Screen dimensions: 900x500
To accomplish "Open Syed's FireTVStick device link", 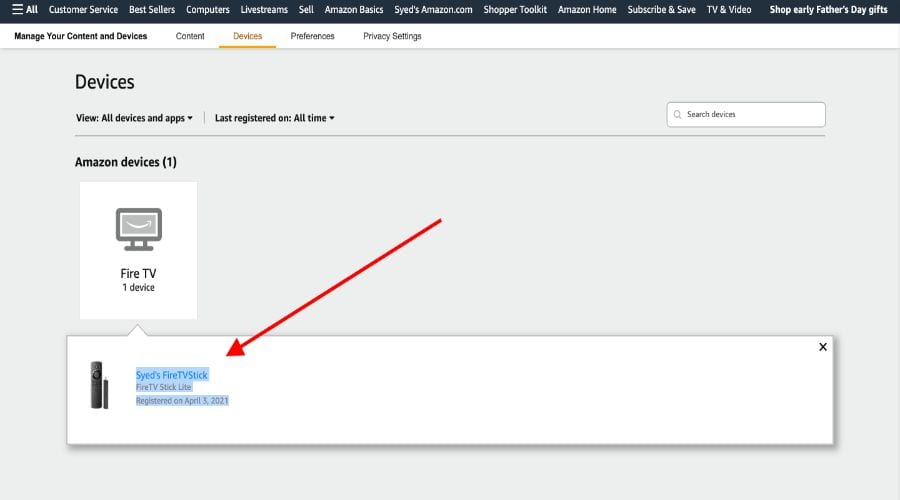I will click(x=172, y=375).
